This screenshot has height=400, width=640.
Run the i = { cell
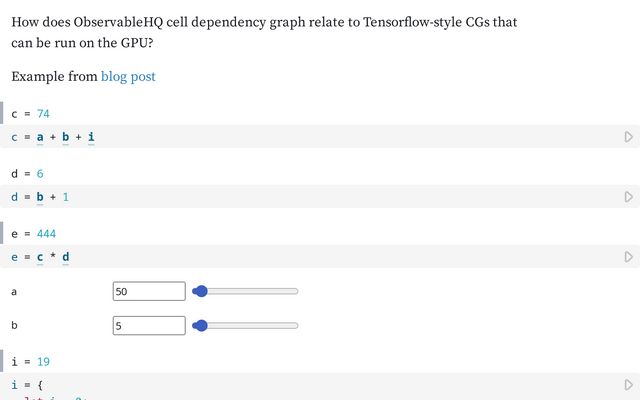(629, 384)
